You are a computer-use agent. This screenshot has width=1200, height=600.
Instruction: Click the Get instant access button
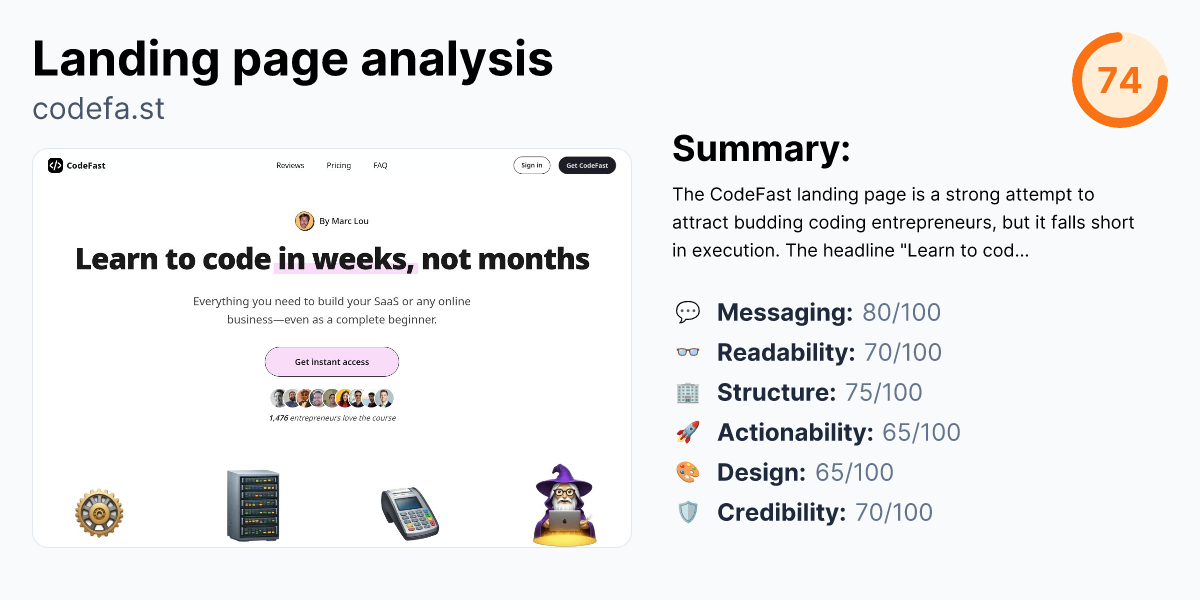(x=332, y=362)
